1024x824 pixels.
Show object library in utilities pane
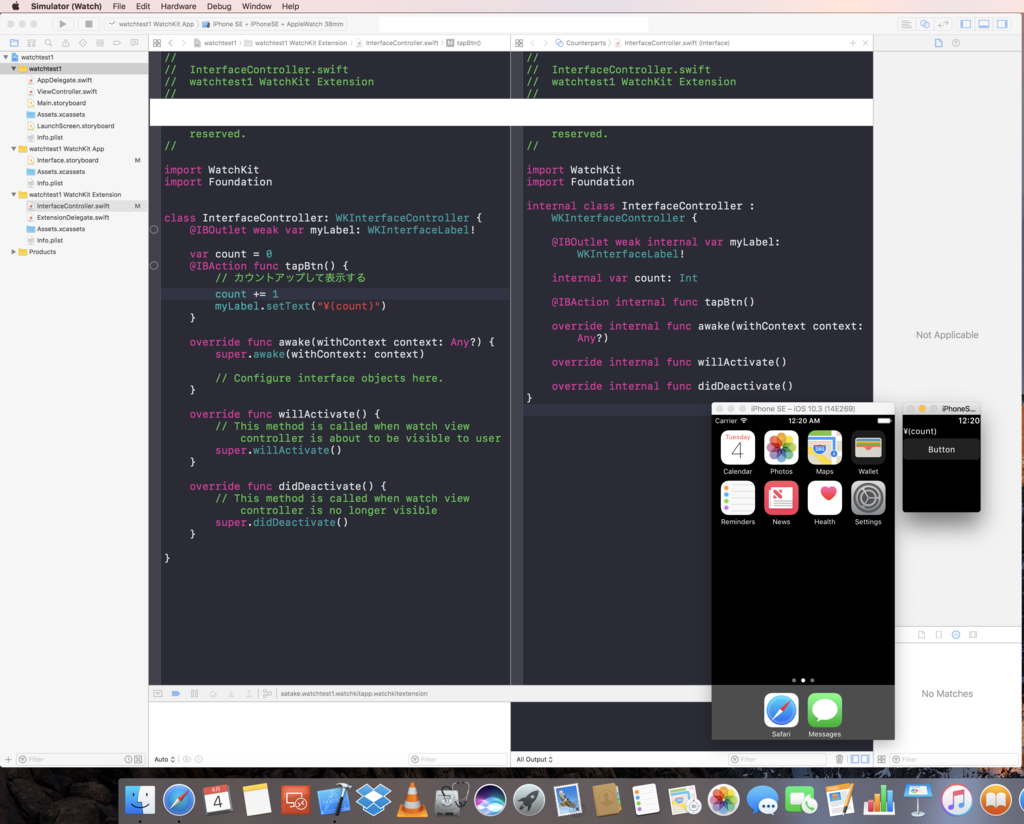point(956,635)
